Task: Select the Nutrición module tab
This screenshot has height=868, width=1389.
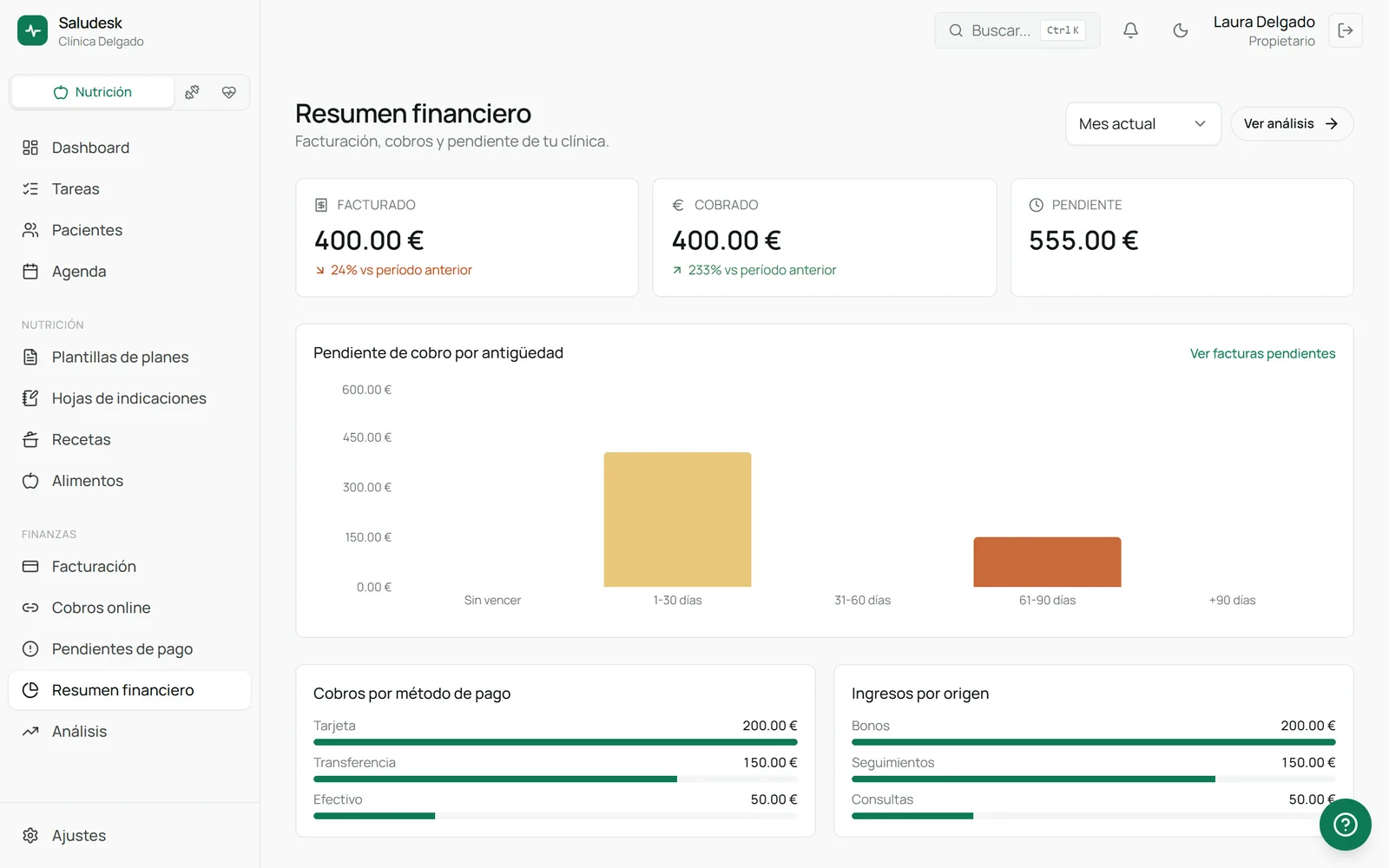Action: coord(93,92)
